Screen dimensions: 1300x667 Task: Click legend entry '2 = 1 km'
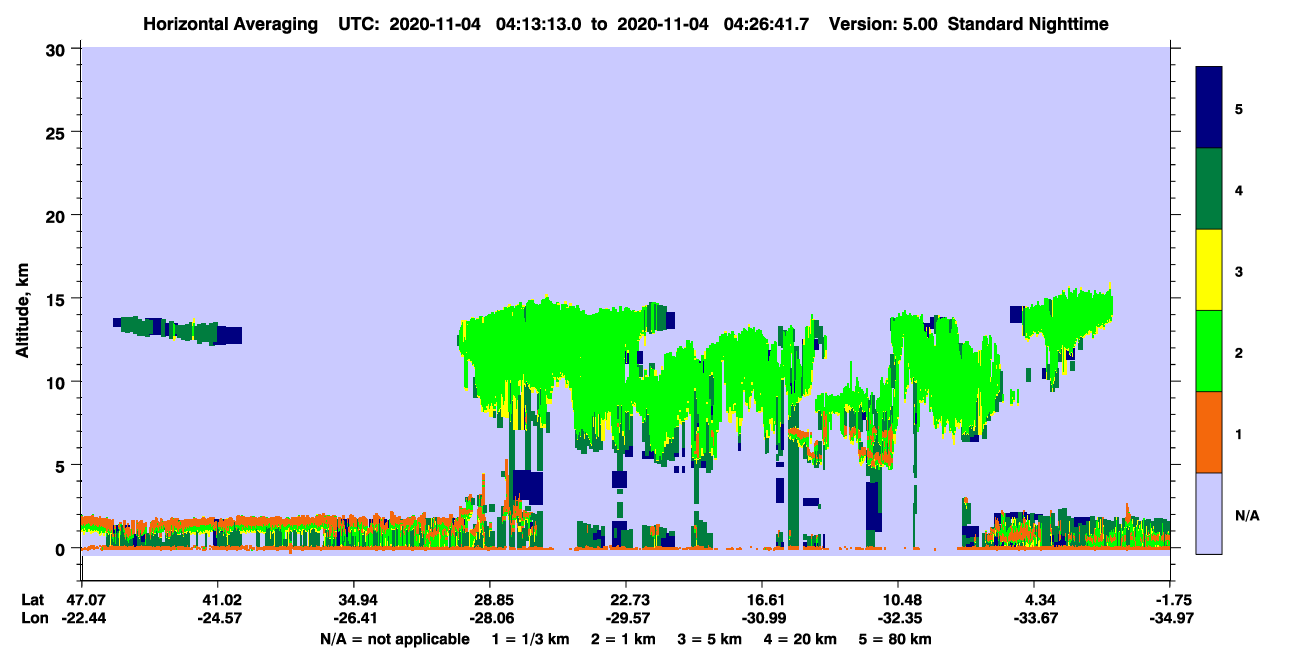(x=624, y=639)
